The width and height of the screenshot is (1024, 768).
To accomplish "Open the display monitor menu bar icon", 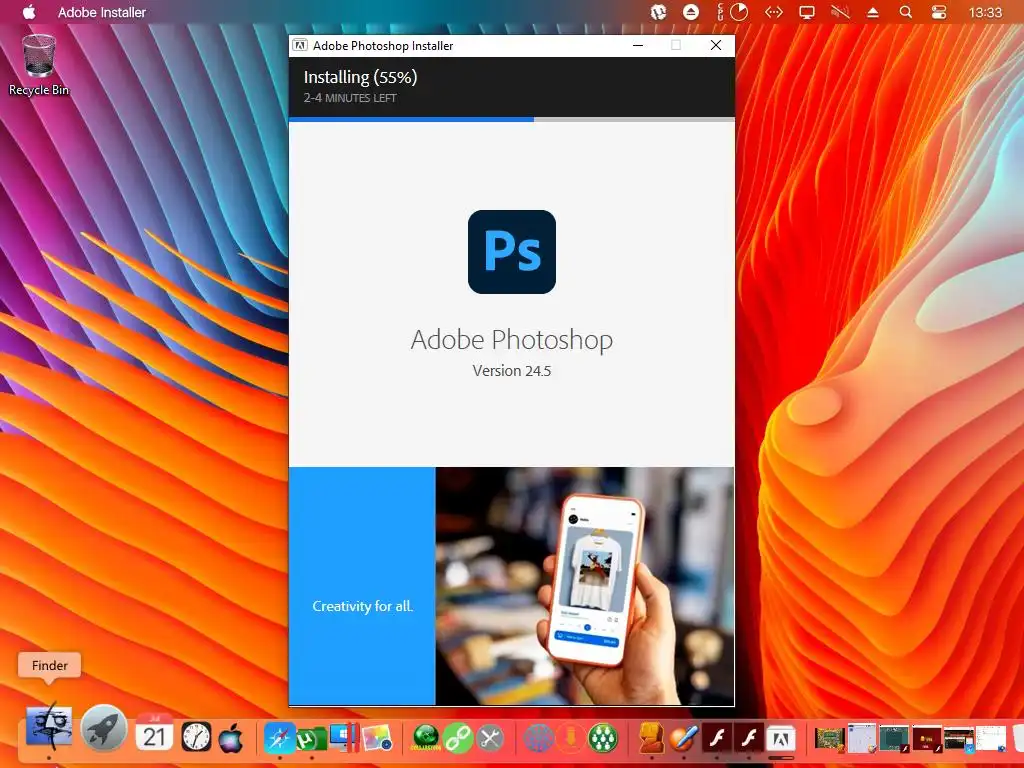I will pyautogui.click(x=807, y=12).
